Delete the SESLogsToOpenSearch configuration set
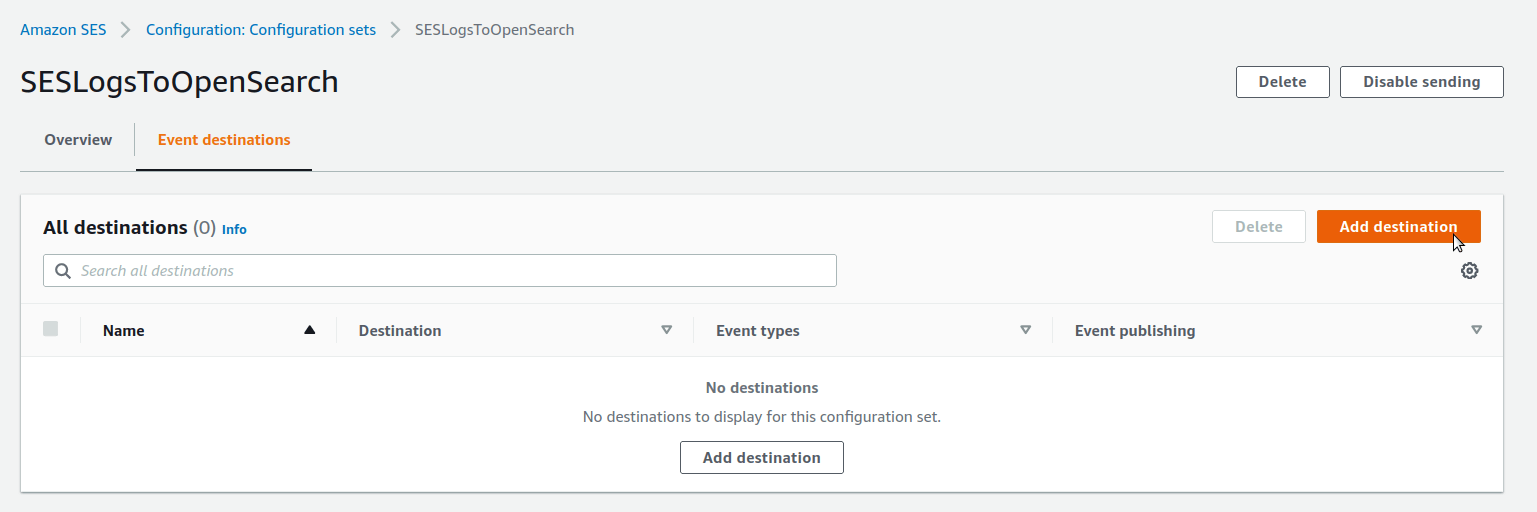Screen dimensions: 1537x512 [1282, 82]
